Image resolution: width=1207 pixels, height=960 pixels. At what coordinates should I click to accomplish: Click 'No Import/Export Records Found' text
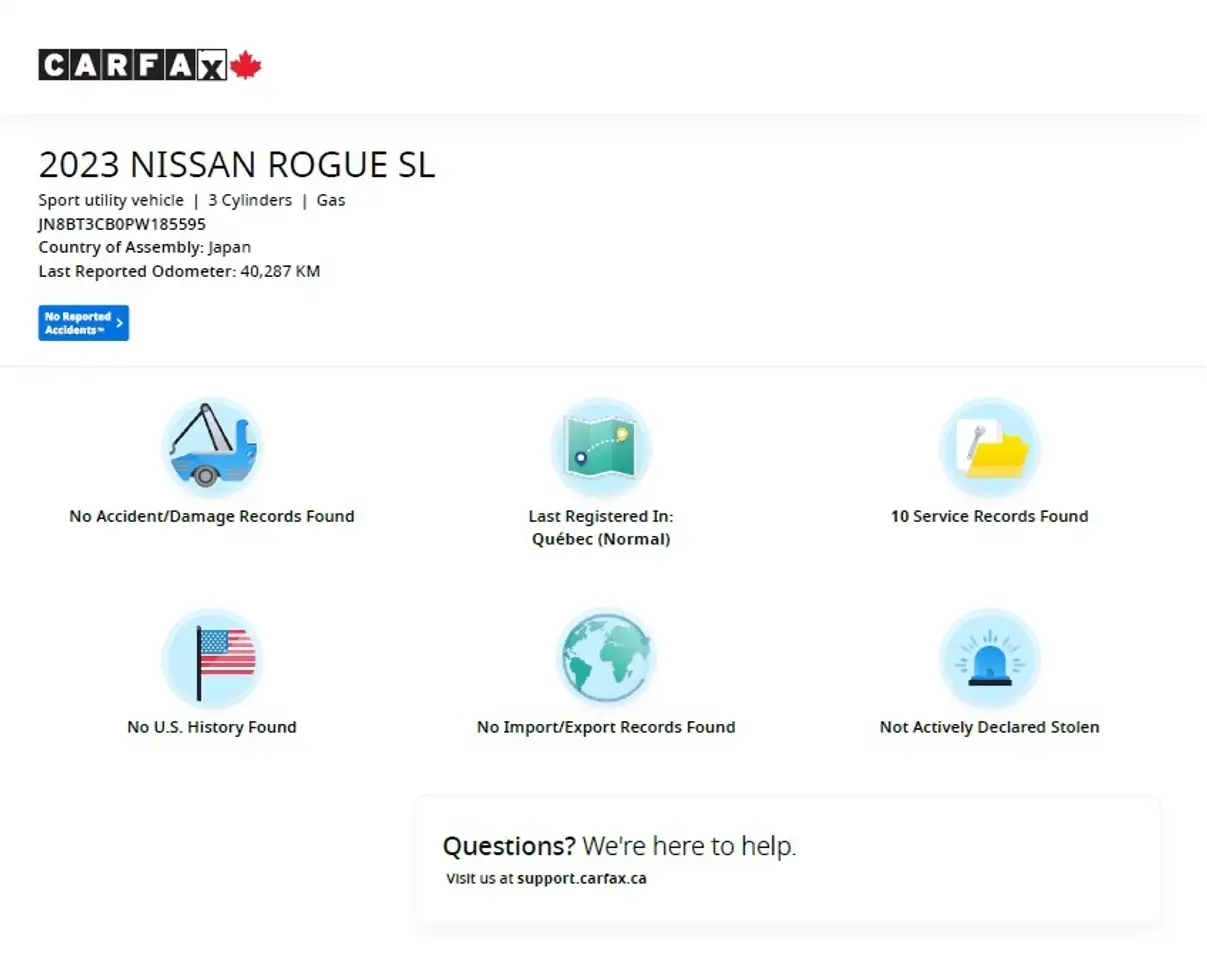coord(606,728)
